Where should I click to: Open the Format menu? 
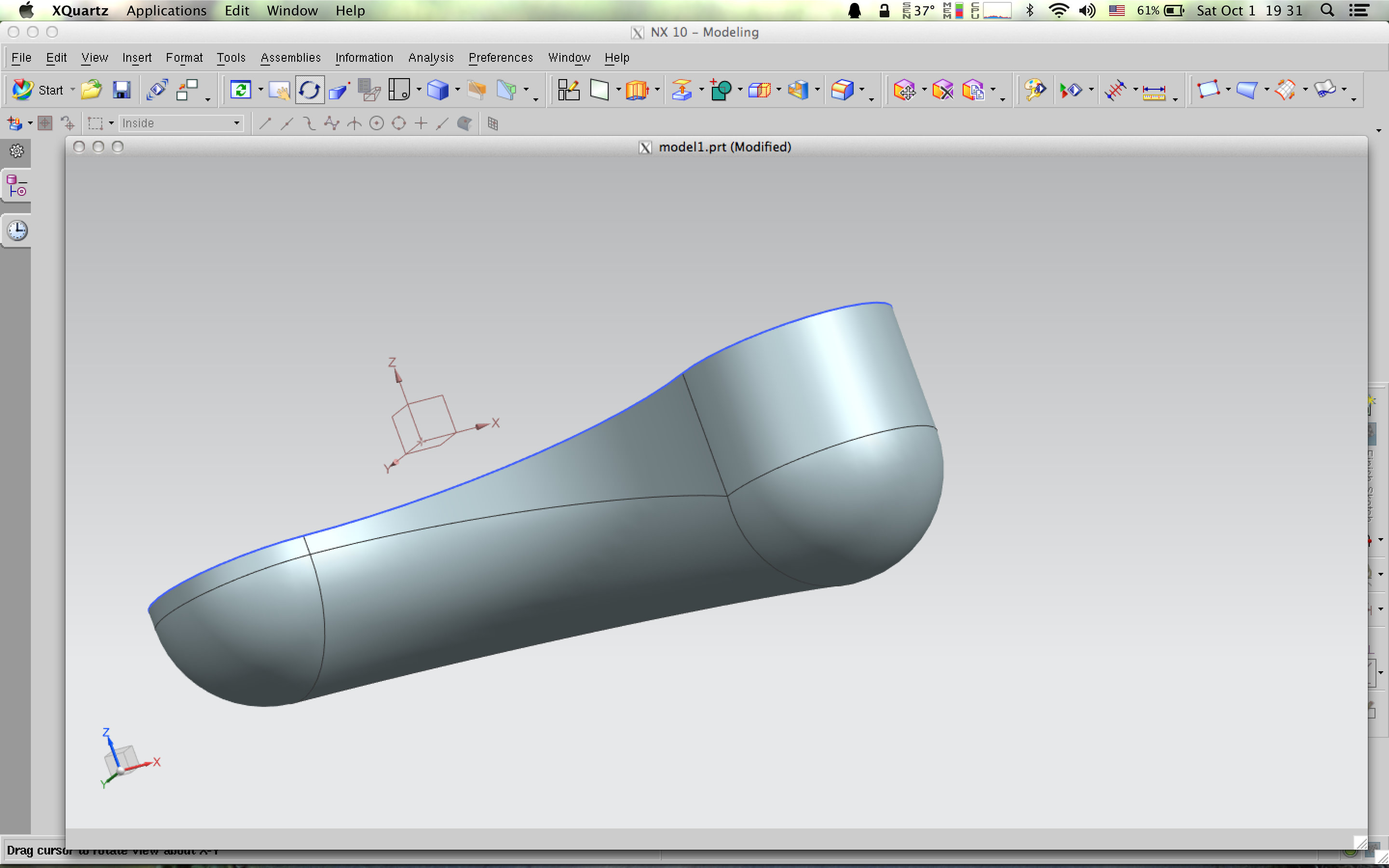pos(184,58)
